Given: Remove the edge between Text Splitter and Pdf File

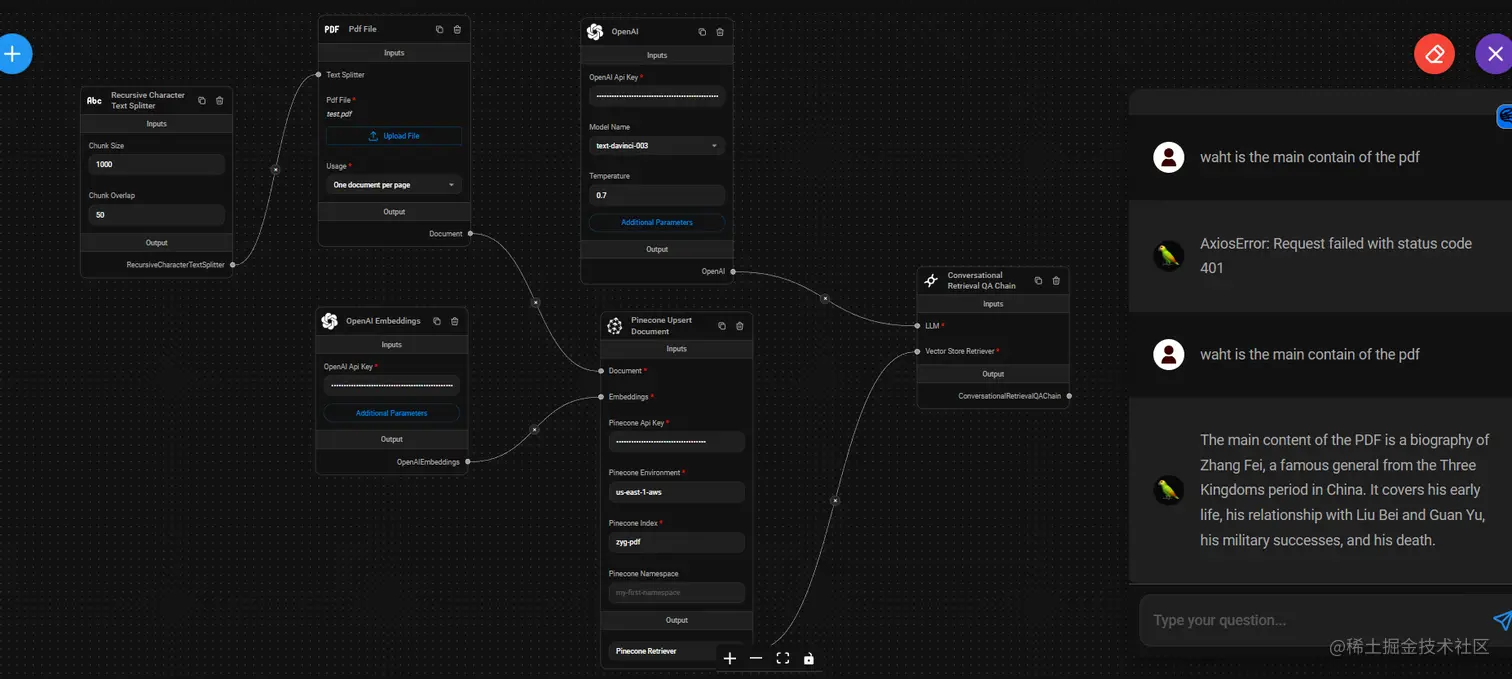Looking at the screenshot, I should pos(276,170).
